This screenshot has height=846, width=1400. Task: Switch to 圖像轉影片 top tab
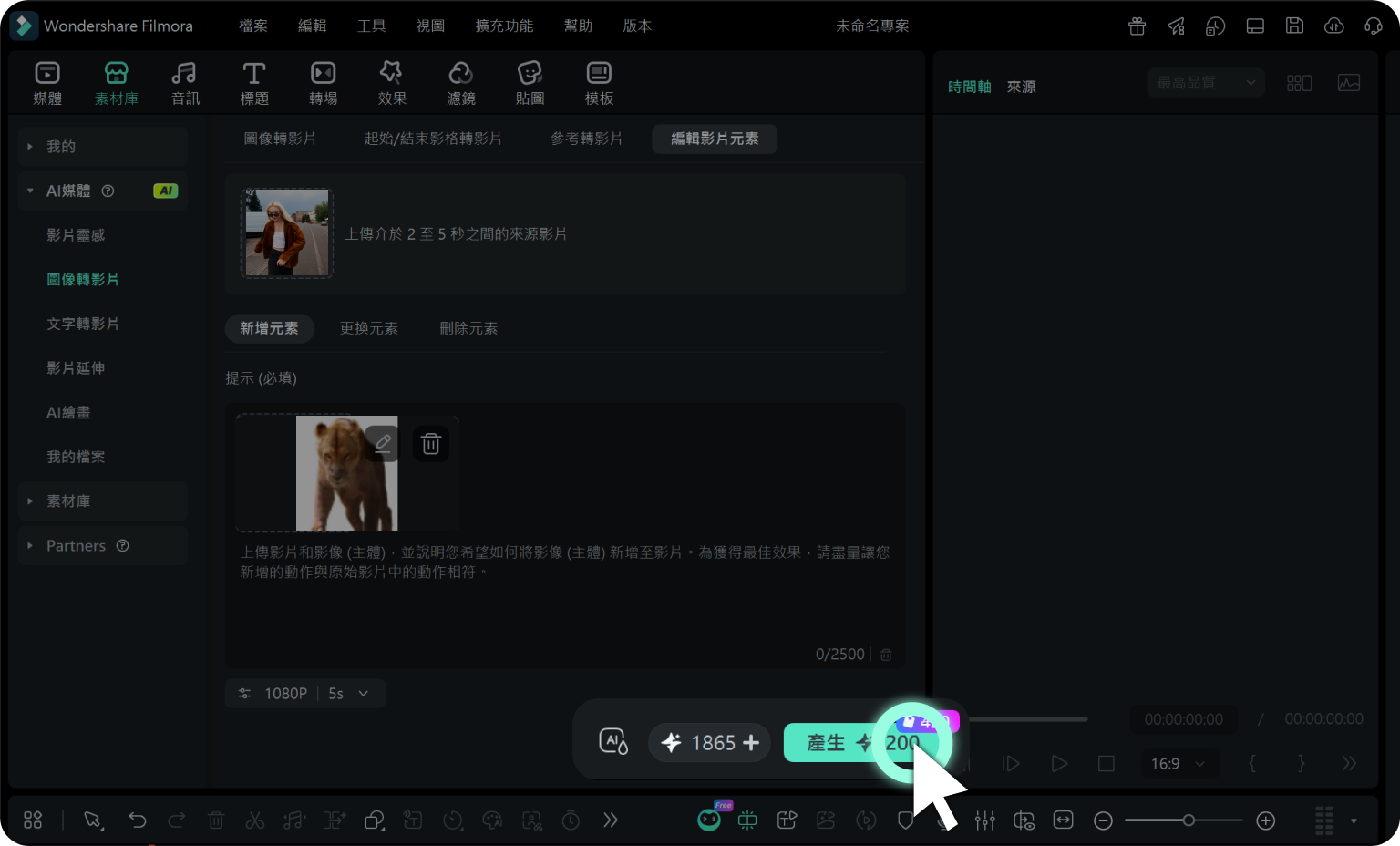coord(280,139)
